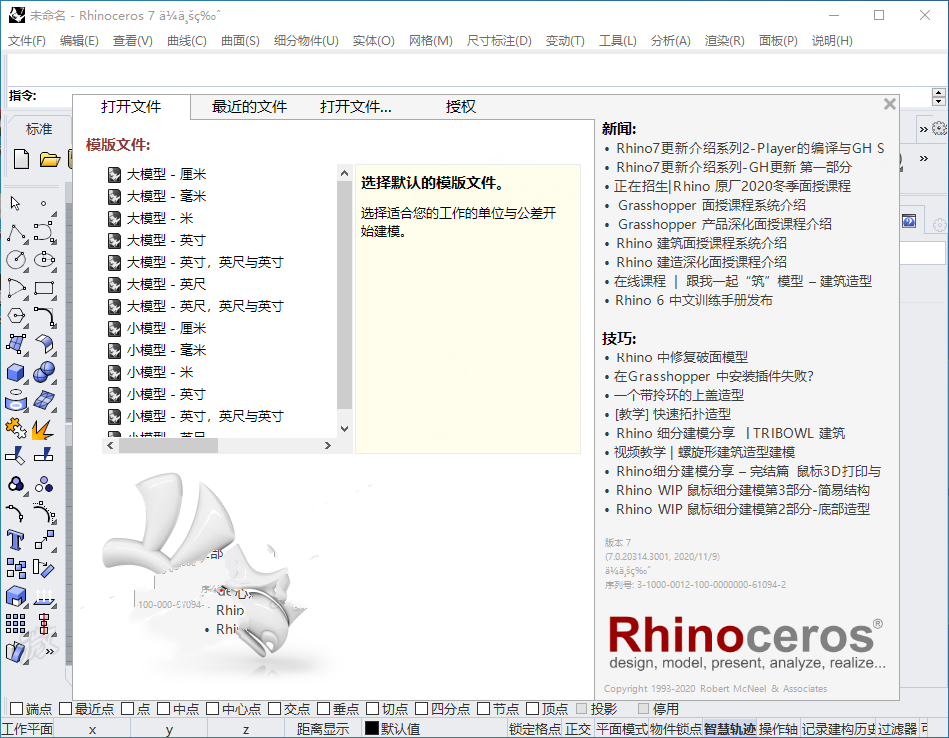Enable the 切点 object snap checkbox
Viewport: 949px width, 738px height.
click(373, 709)
